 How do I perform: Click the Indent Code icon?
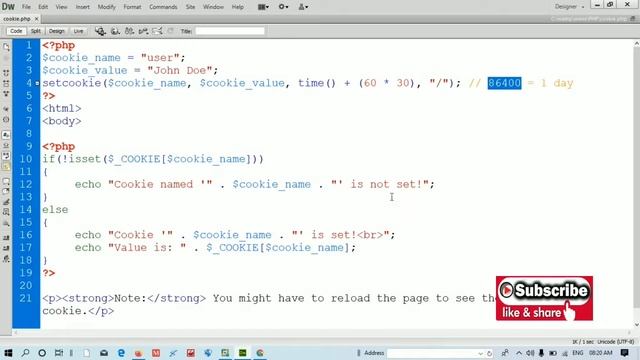[x=6, y=238]
